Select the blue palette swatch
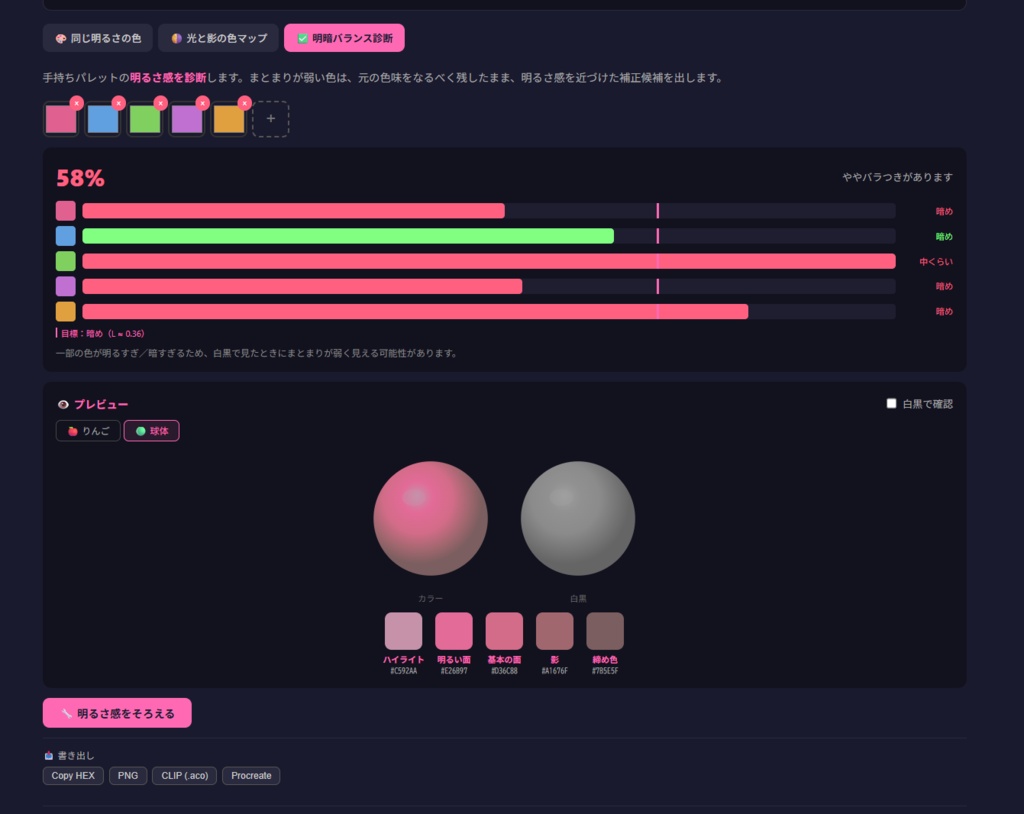The width and height of the screenshot is (1024, 814). 103,120
